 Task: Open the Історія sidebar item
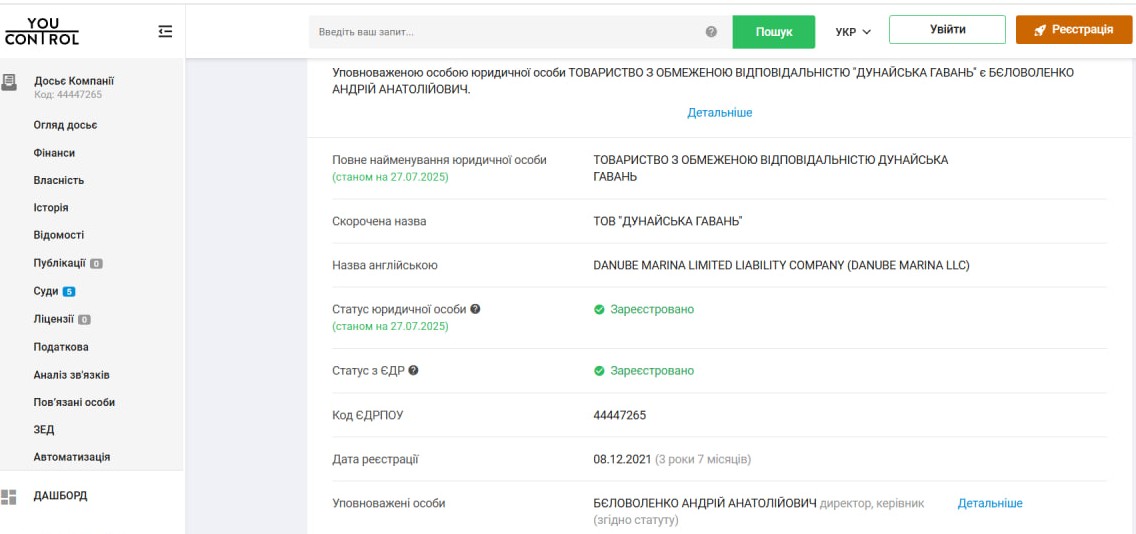[x=51, y=208]
